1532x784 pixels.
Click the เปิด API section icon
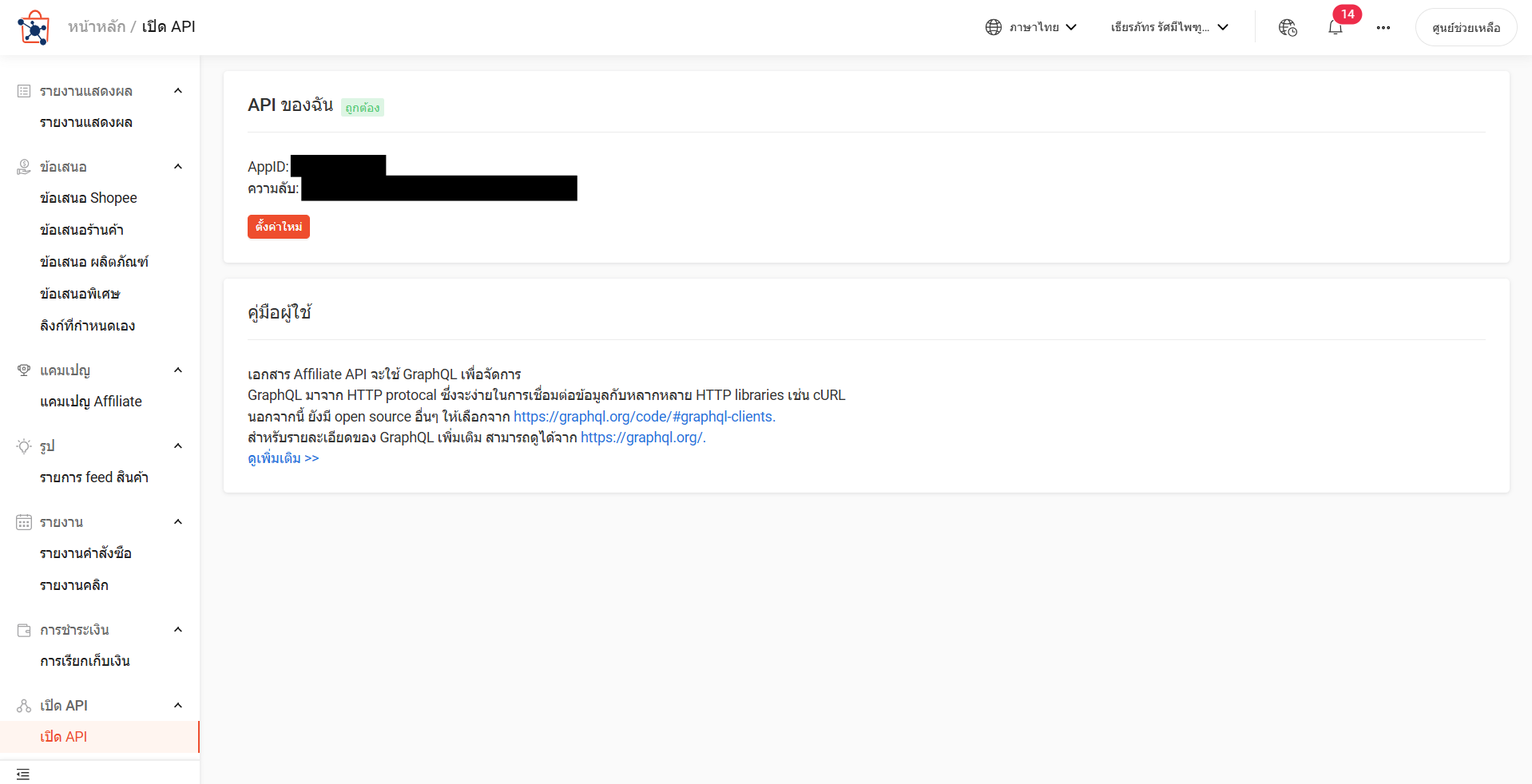pyautogui.click(x=24, y=706)
